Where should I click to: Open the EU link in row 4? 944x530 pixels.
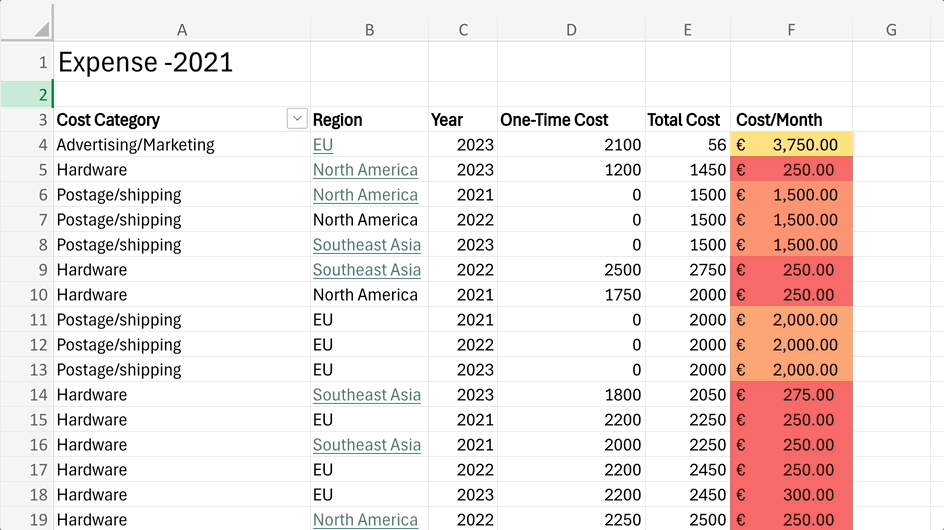[x=323, y=145]
